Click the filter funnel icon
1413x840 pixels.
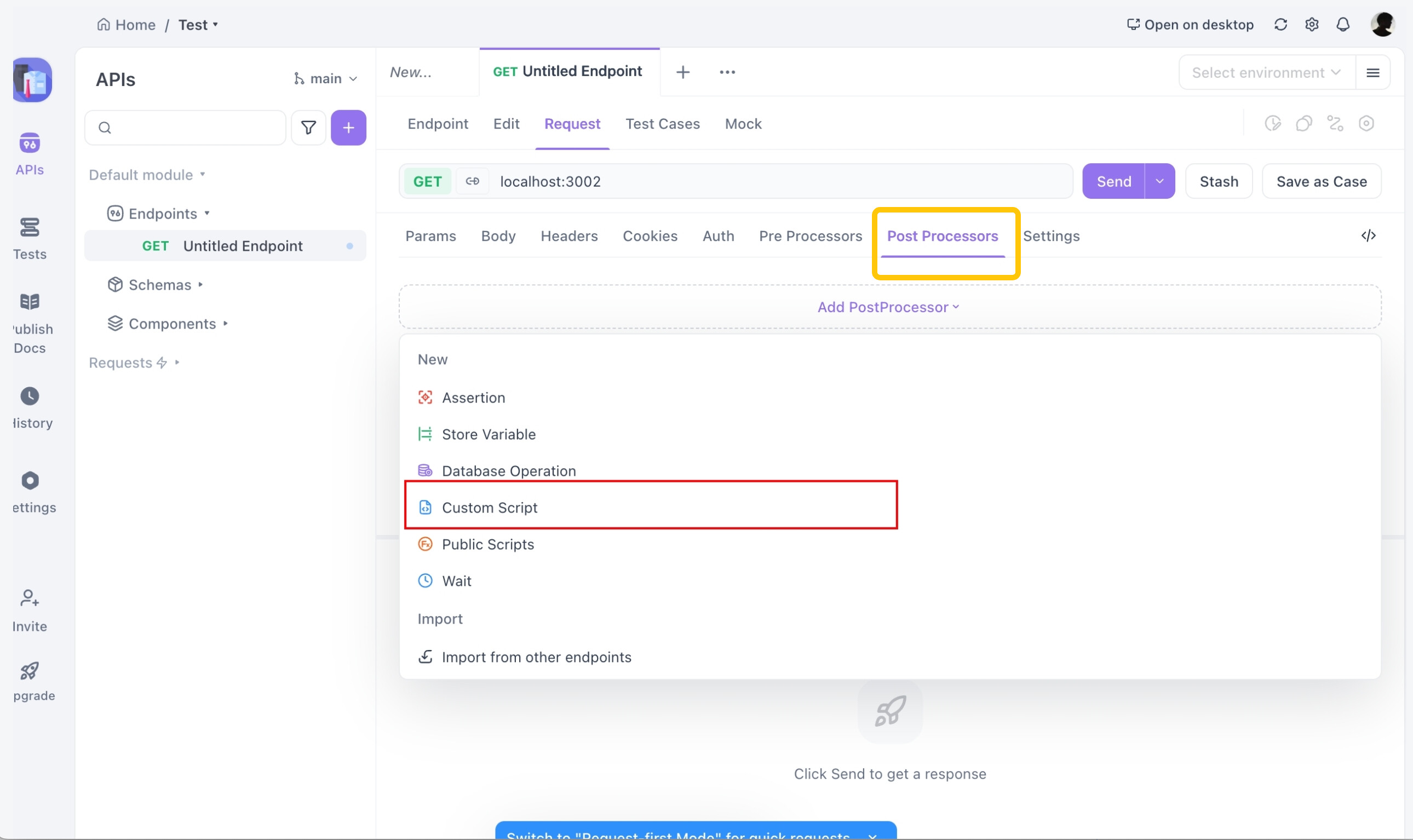click(x=308, y=128)
